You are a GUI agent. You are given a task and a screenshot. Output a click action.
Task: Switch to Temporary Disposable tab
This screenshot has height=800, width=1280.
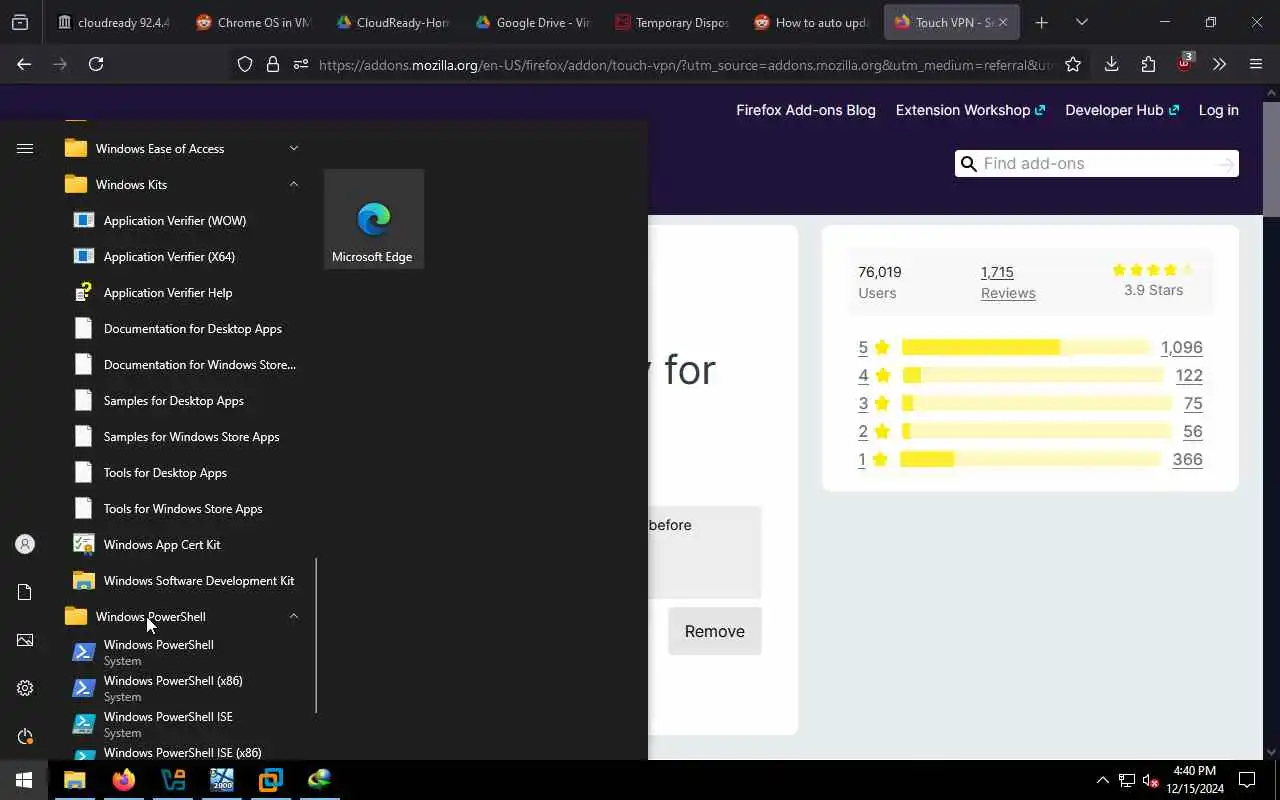[673, 22]
